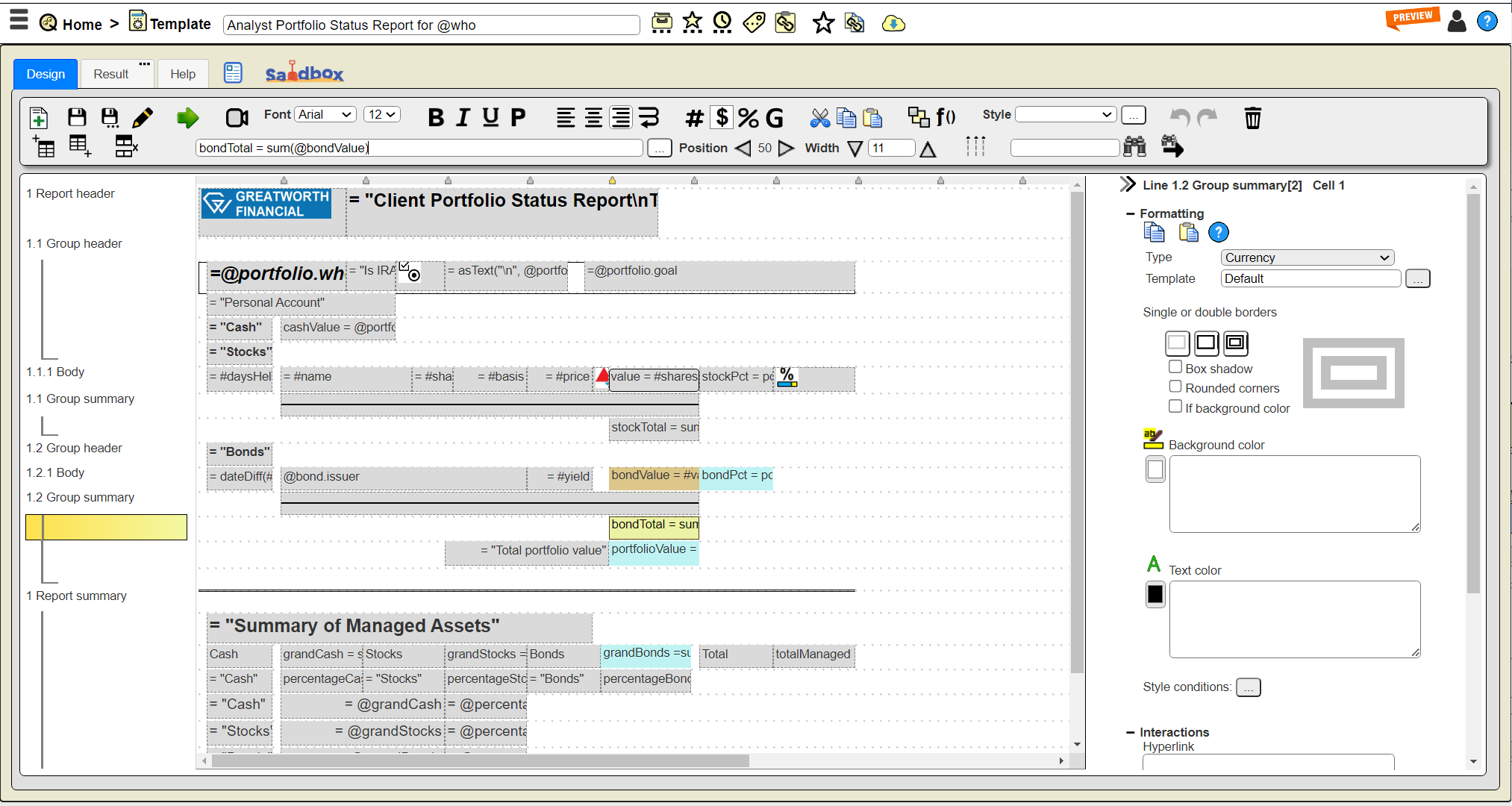Open the Sandbox tab
The height and width of the screenshot is (806, 1512).
(304, 73)
